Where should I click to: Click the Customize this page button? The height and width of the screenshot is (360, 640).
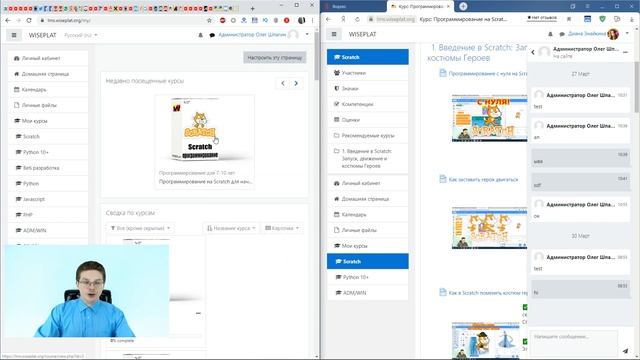tap(275, 58)
